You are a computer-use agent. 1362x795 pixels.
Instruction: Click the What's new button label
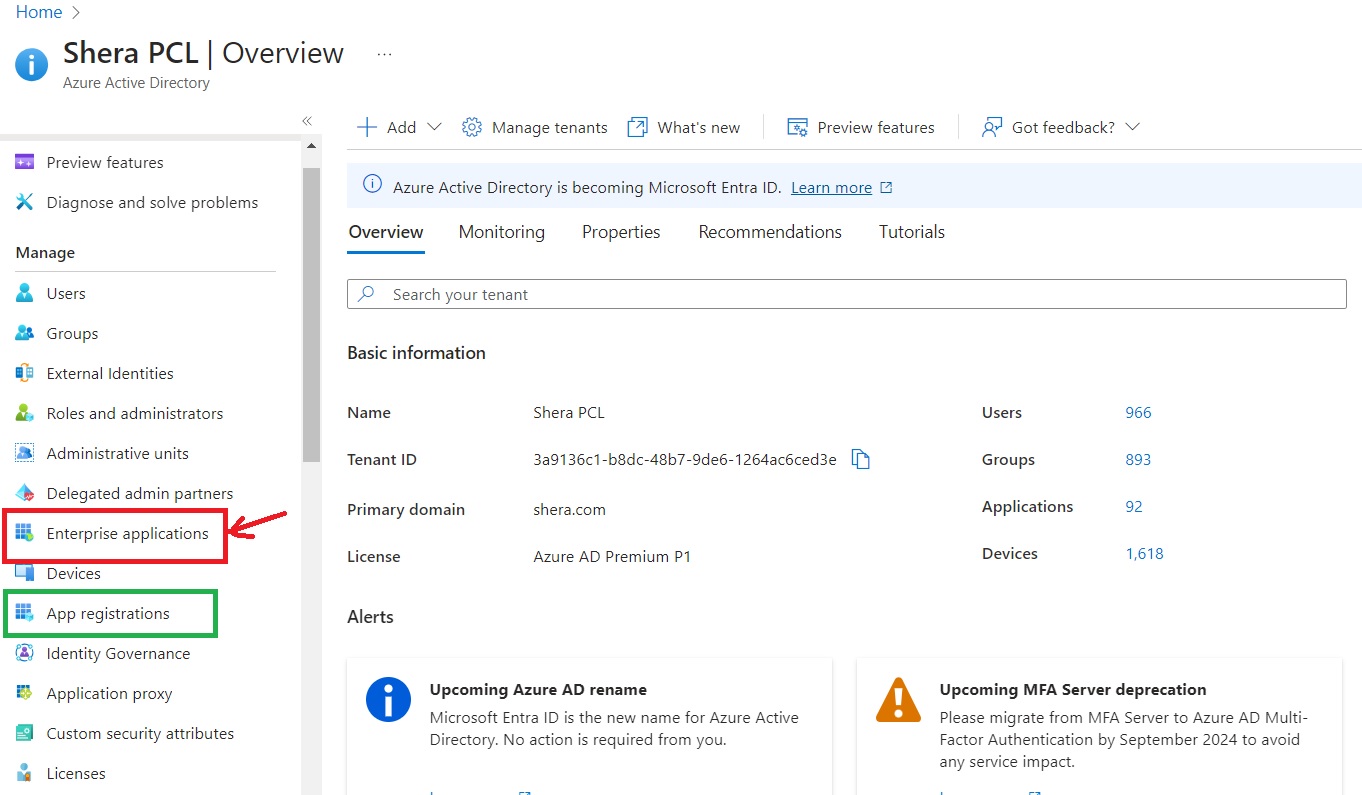699,127
